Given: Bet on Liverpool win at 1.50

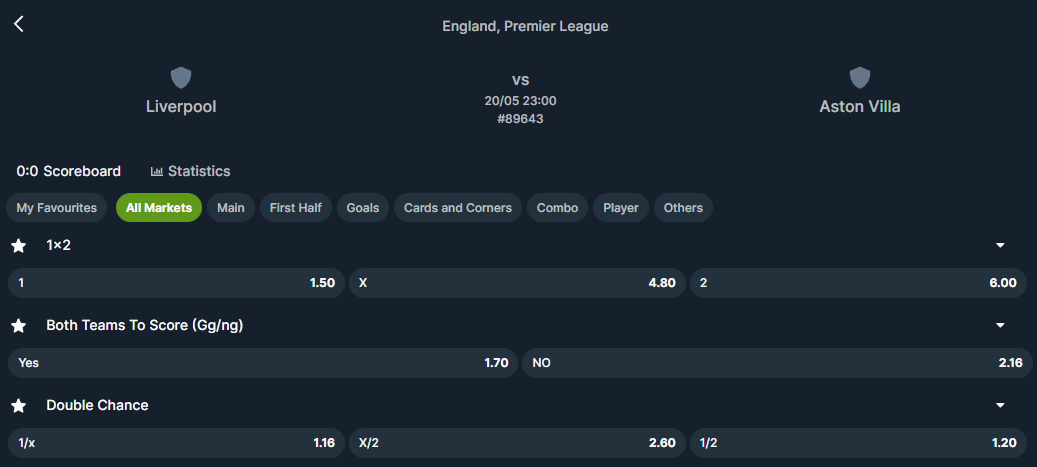Looking at the screenshot, I should pyautogui.click(x=176, y=283).
